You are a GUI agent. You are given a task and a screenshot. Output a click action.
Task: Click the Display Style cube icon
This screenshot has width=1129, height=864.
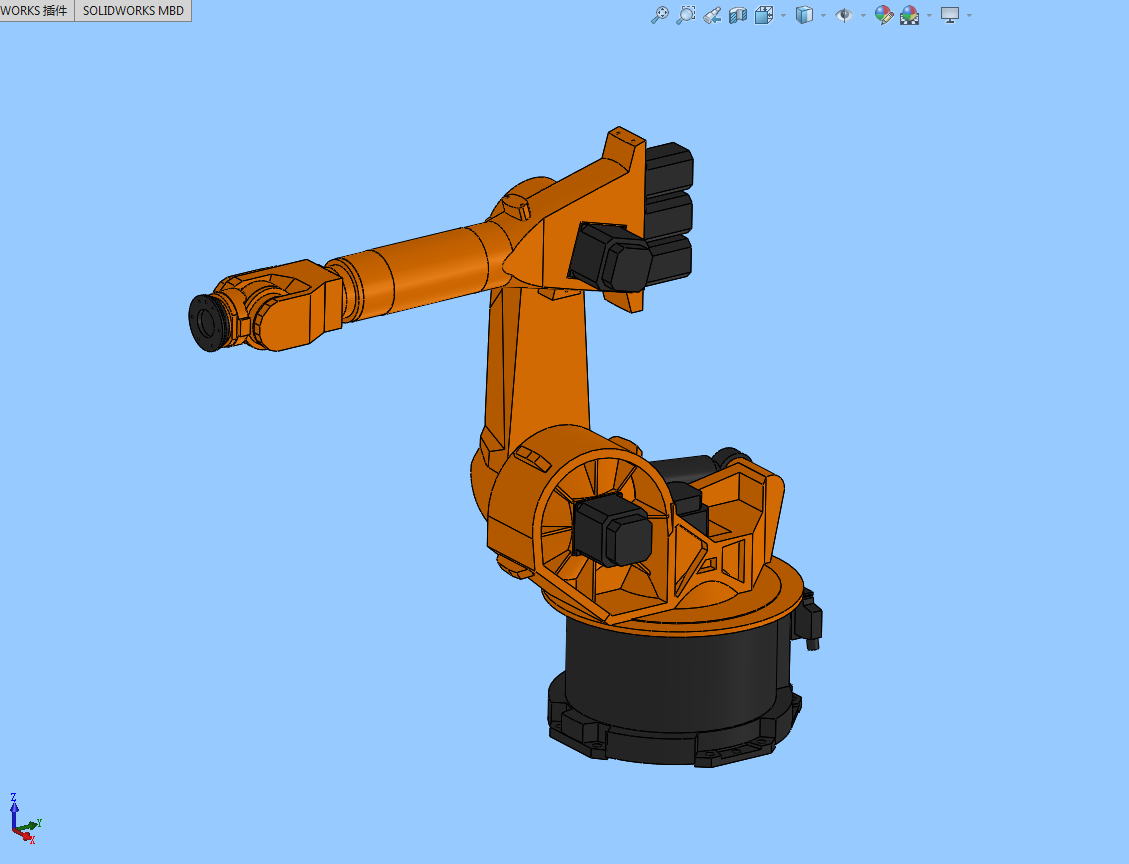tap(804, 15)
